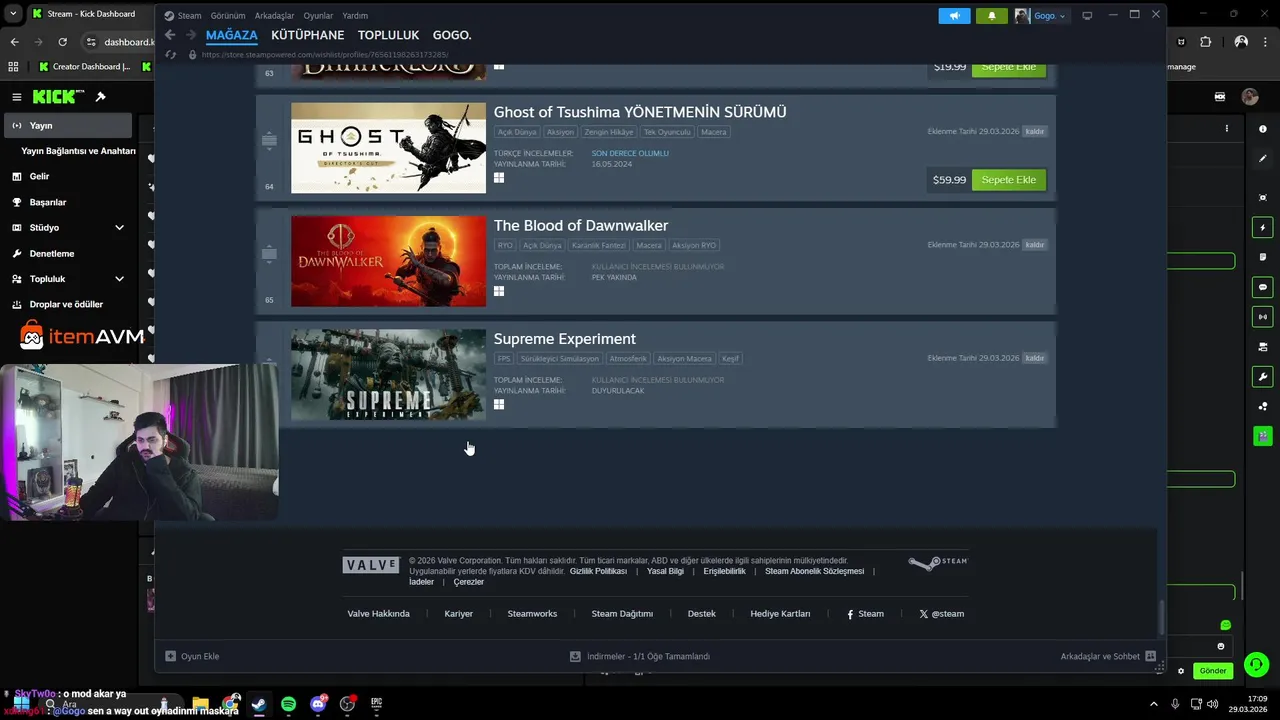Open the Yardım menu
The width and height of the screenshot is (1280, 720).
[355, 16]
